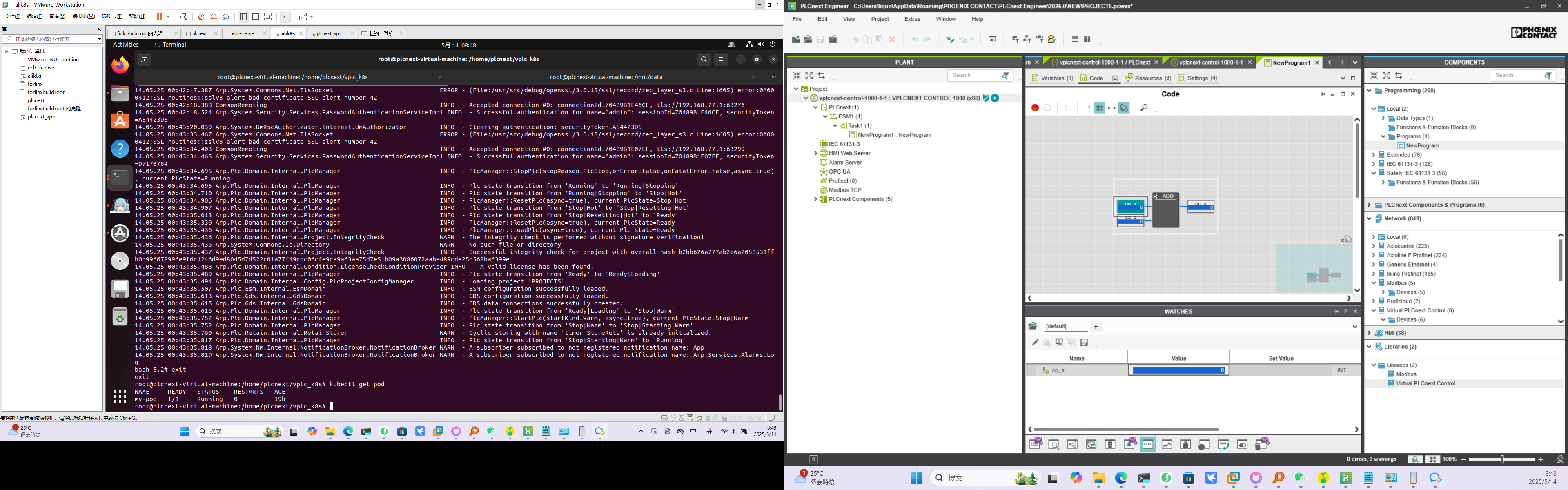Collapse the Programming (260) section
Viewport: 1568px width, 490px height.
click(x=1370, y=91)
